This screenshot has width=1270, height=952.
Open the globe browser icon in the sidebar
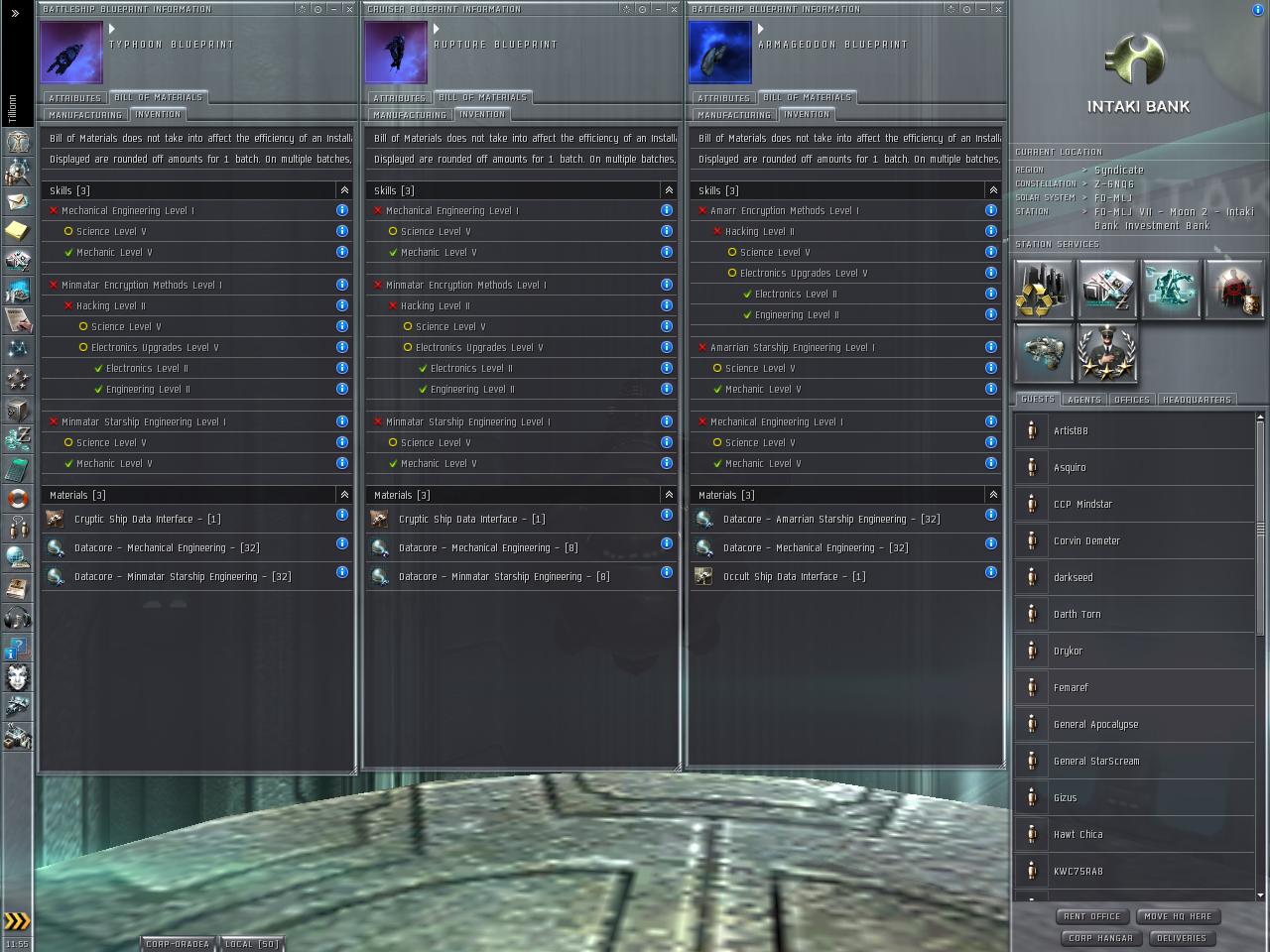click(18, 557)
